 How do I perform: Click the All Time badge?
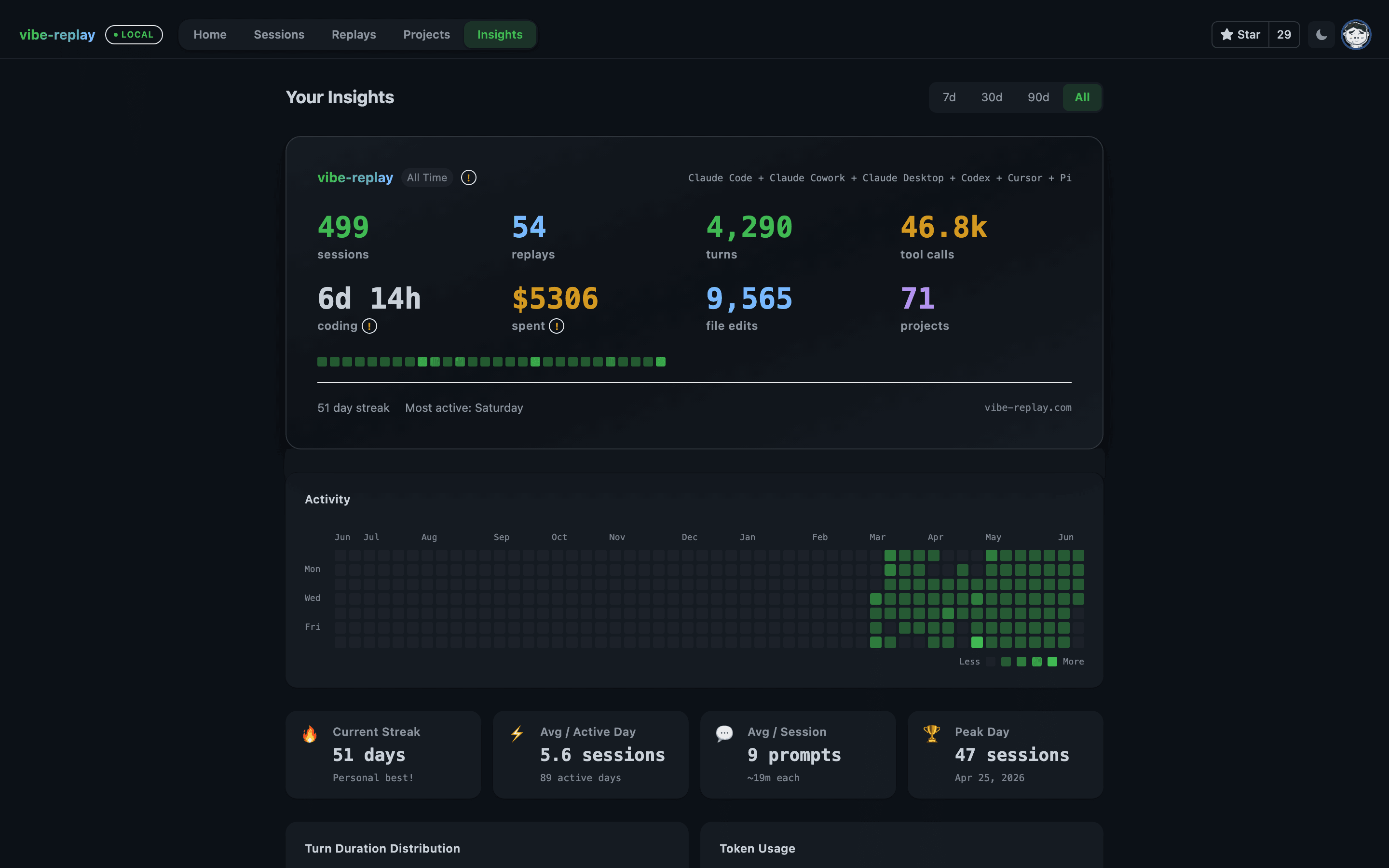click(x=427, y=178)
